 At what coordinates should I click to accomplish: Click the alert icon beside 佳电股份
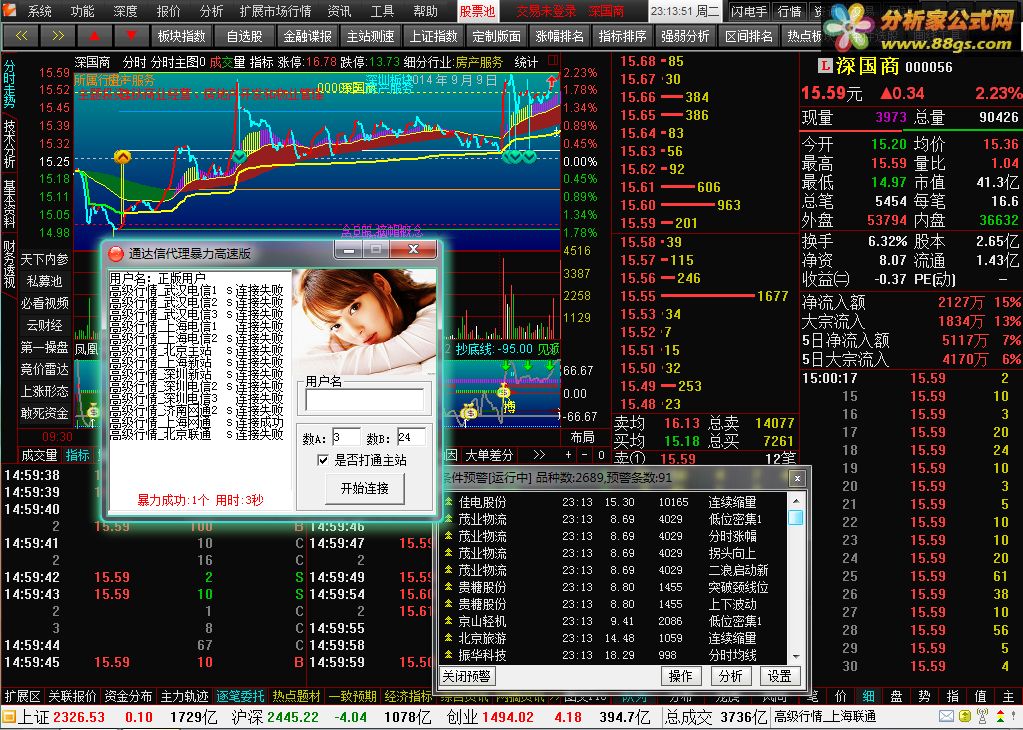tap(448, 502)
